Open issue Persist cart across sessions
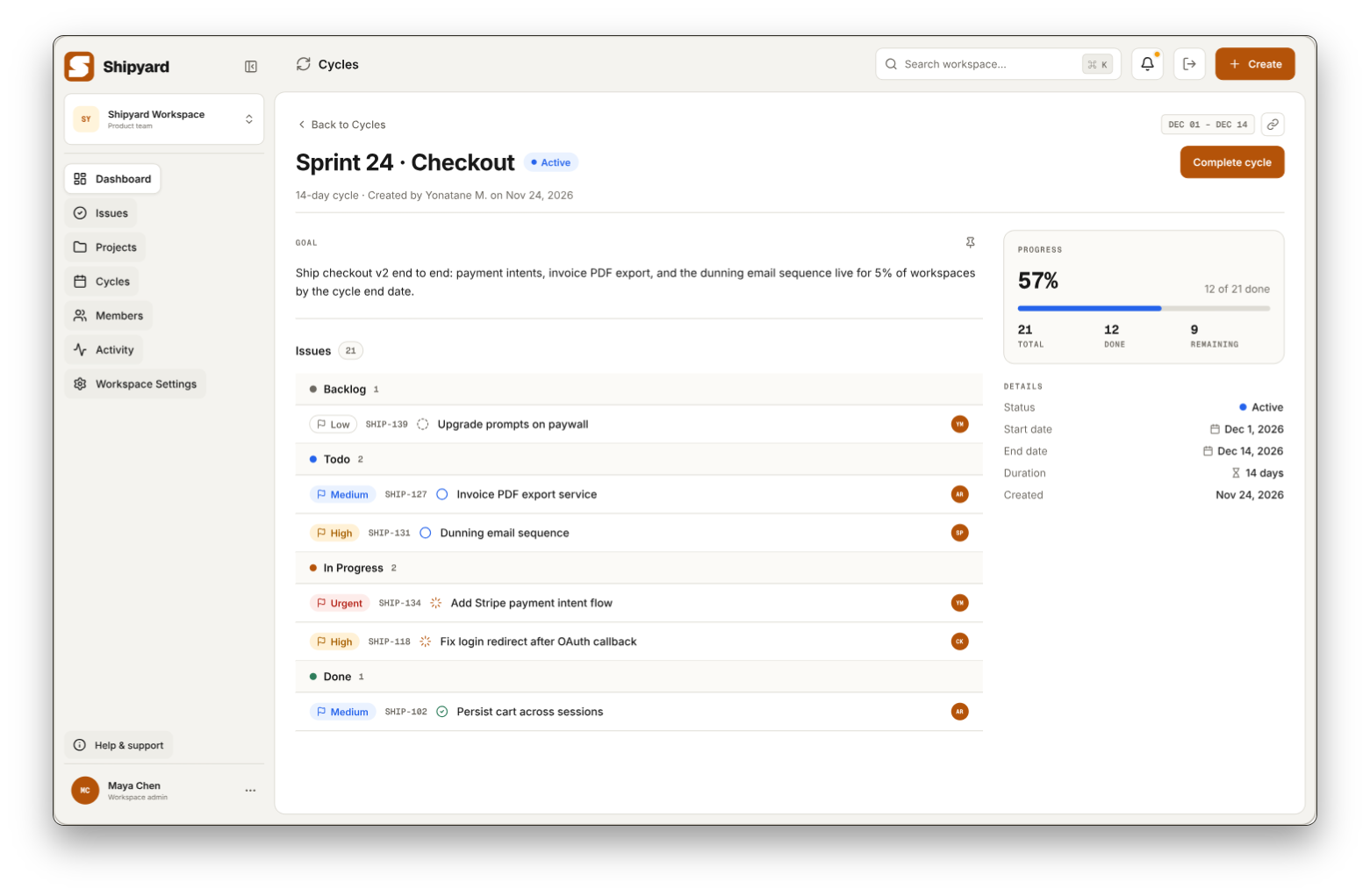1370x896 pixels. (530, 713)
